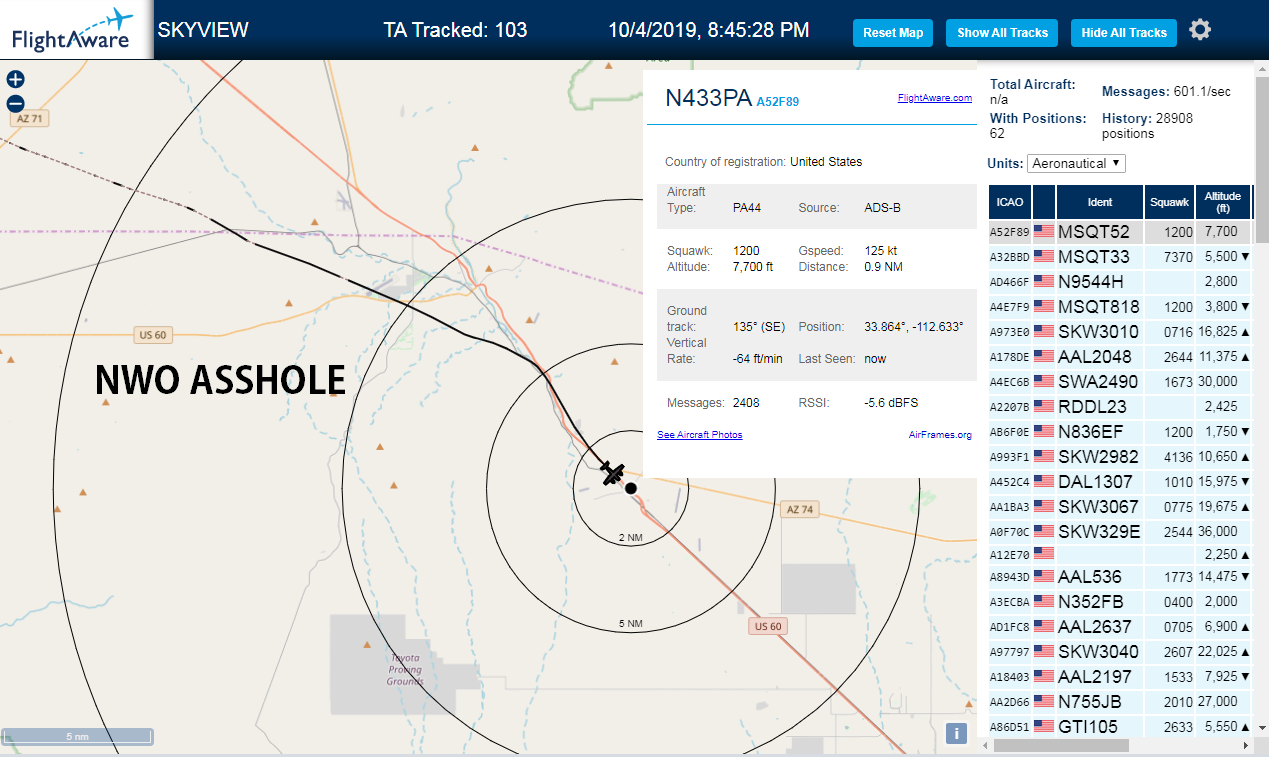Click Show All Tracks button
1269x757 pixels.
click(1002, 33)
